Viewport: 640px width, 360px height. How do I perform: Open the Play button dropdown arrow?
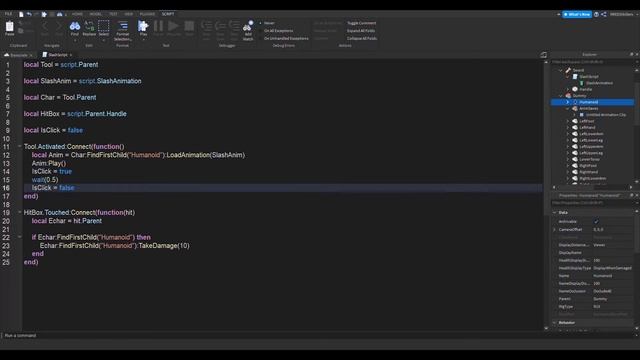coord(143,40)
